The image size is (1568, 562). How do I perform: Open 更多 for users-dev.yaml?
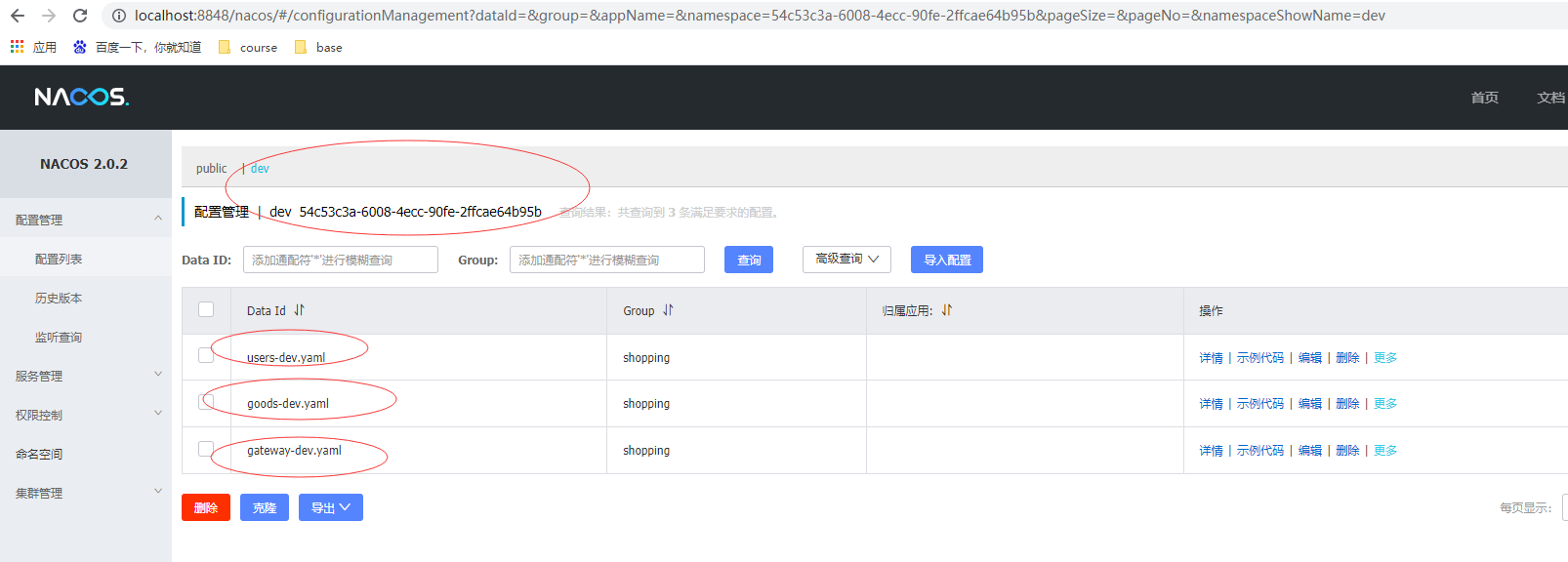coord(1385,358)
